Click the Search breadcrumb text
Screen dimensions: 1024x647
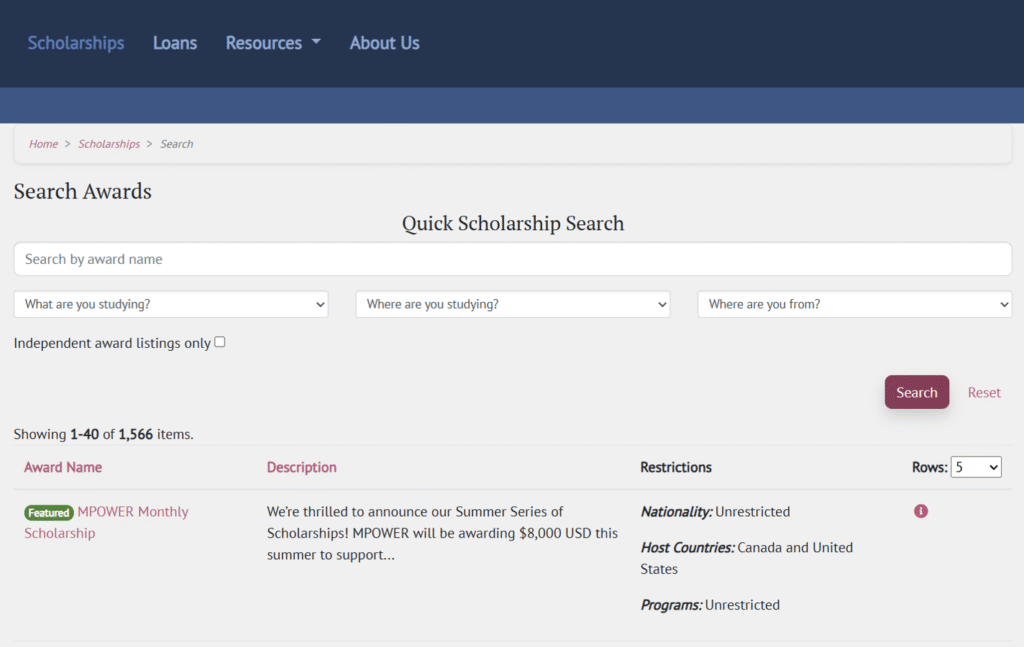pyautogui.click(x=177, y=144)
